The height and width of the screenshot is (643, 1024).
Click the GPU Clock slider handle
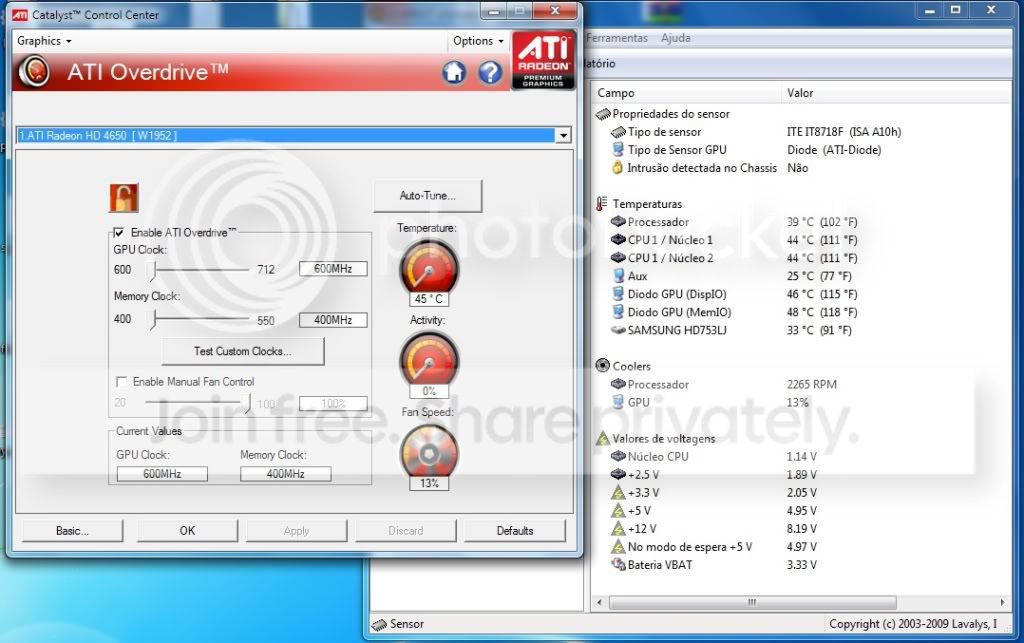pos(152,269)
